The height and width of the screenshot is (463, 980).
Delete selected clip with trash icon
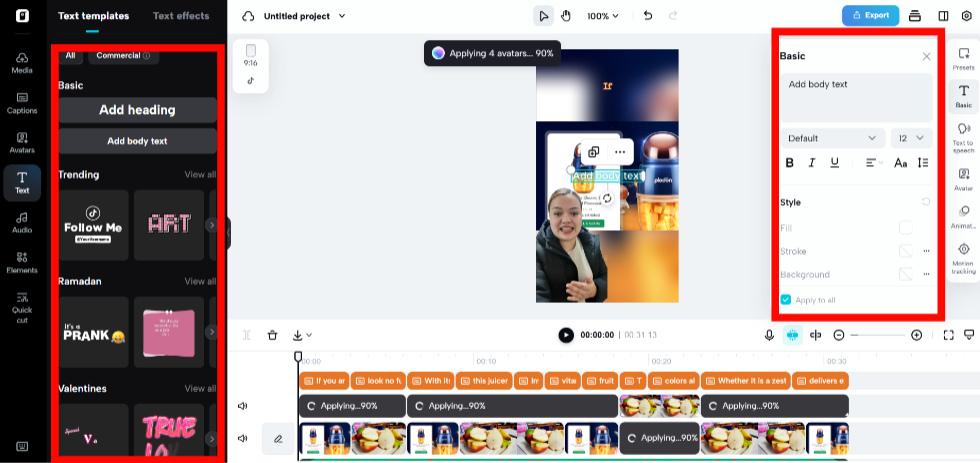tap(272, 335)
